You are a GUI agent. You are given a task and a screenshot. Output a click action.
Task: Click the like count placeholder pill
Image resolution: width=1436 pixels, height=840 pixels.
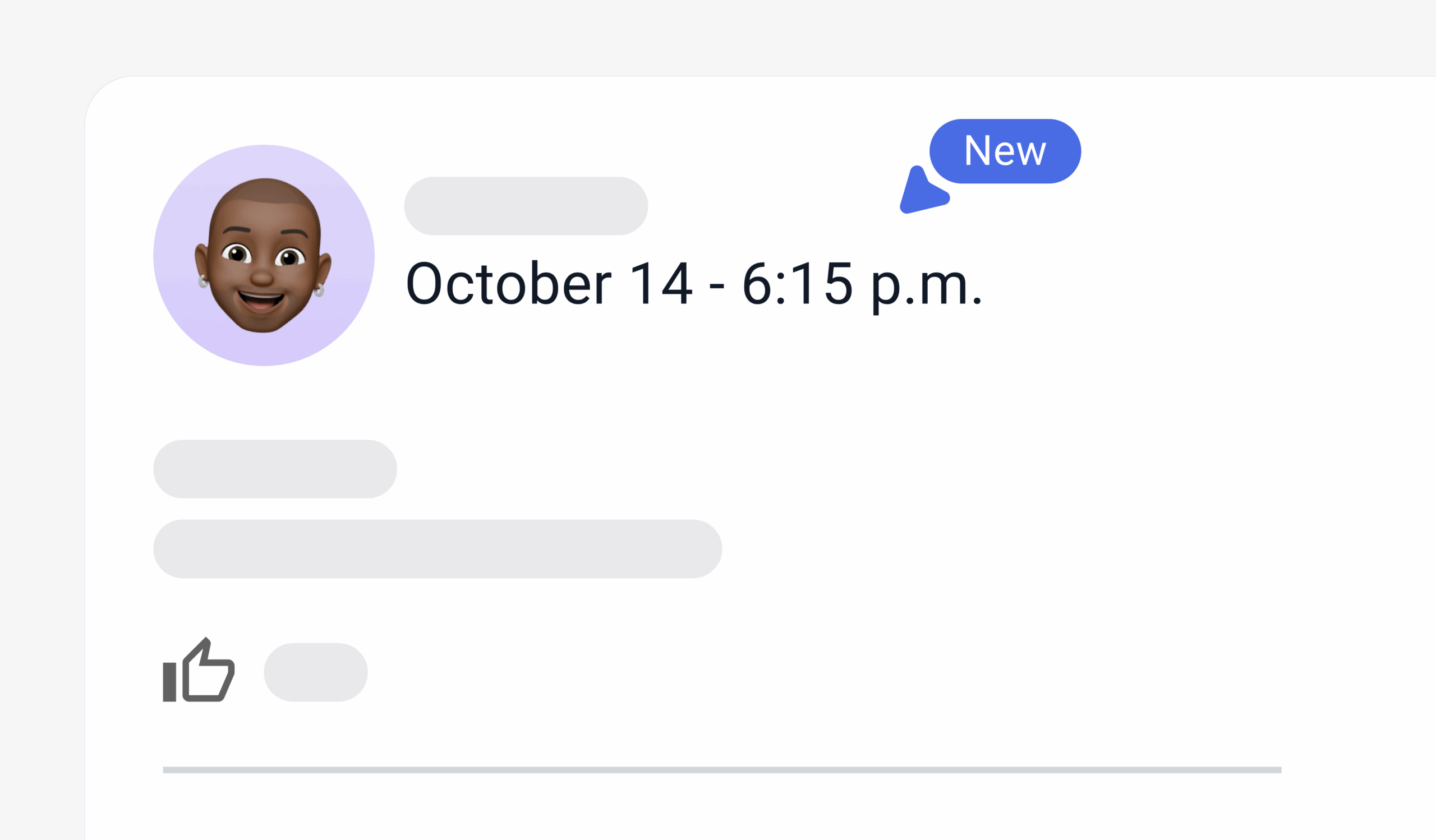pos(315,672)
